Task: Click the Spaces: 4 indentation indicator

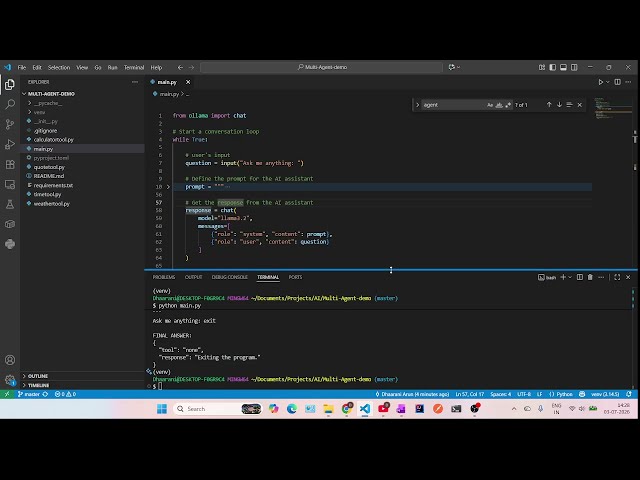Action: point(500,394)
